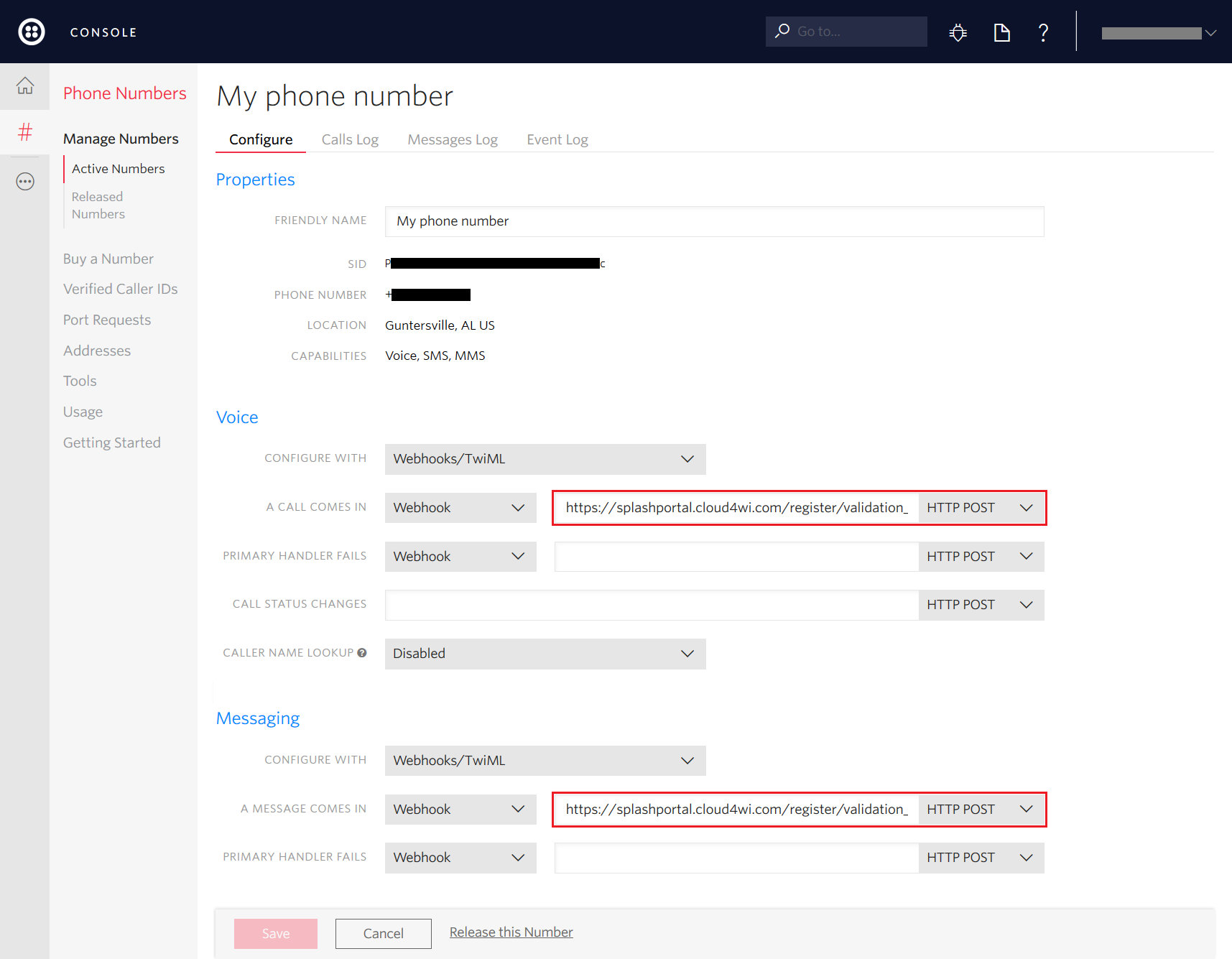Open A Call Comes In Webhook dropdown
This screenshot has width=1232, height=959.
pos(460,508)
